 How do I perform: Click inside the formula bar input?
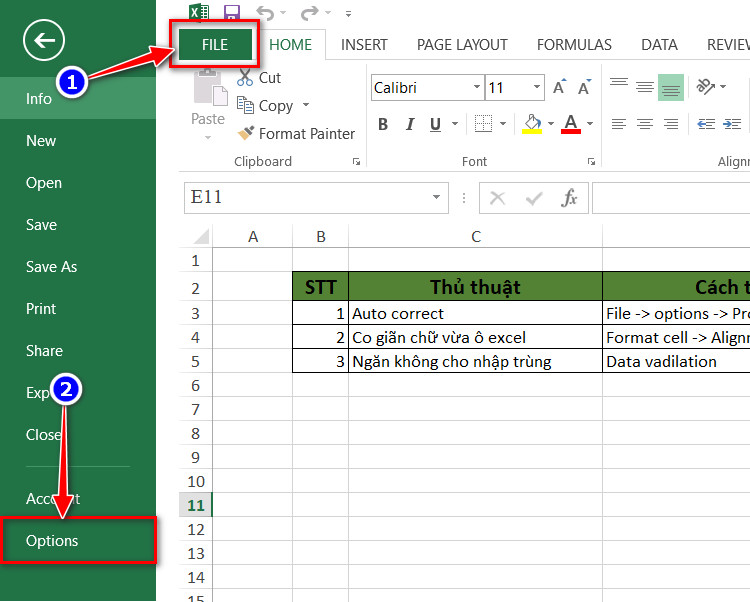point(671,197)
